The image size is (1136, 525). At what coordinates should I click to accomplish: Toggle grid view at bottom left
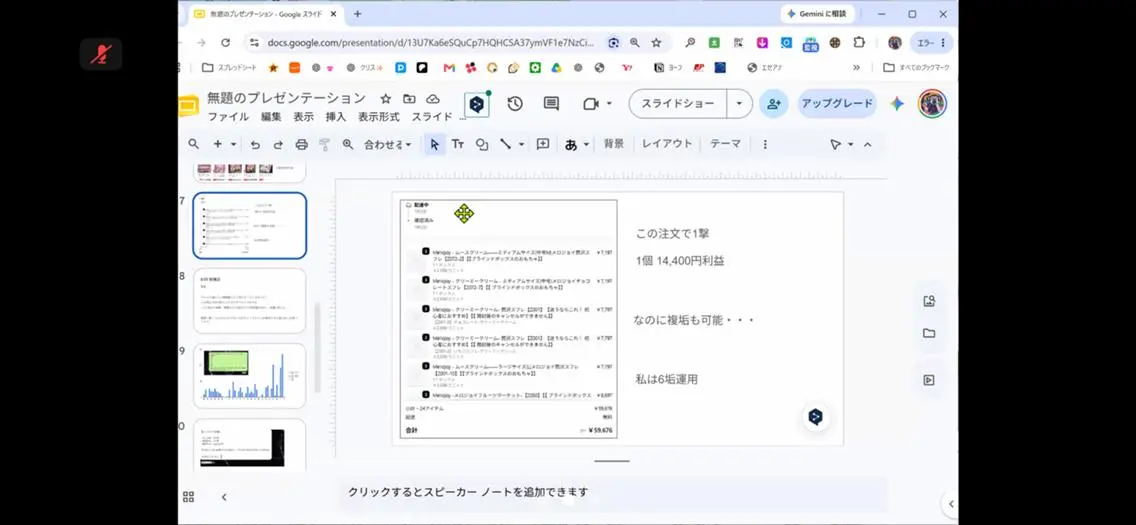click(x=188, y=497)
